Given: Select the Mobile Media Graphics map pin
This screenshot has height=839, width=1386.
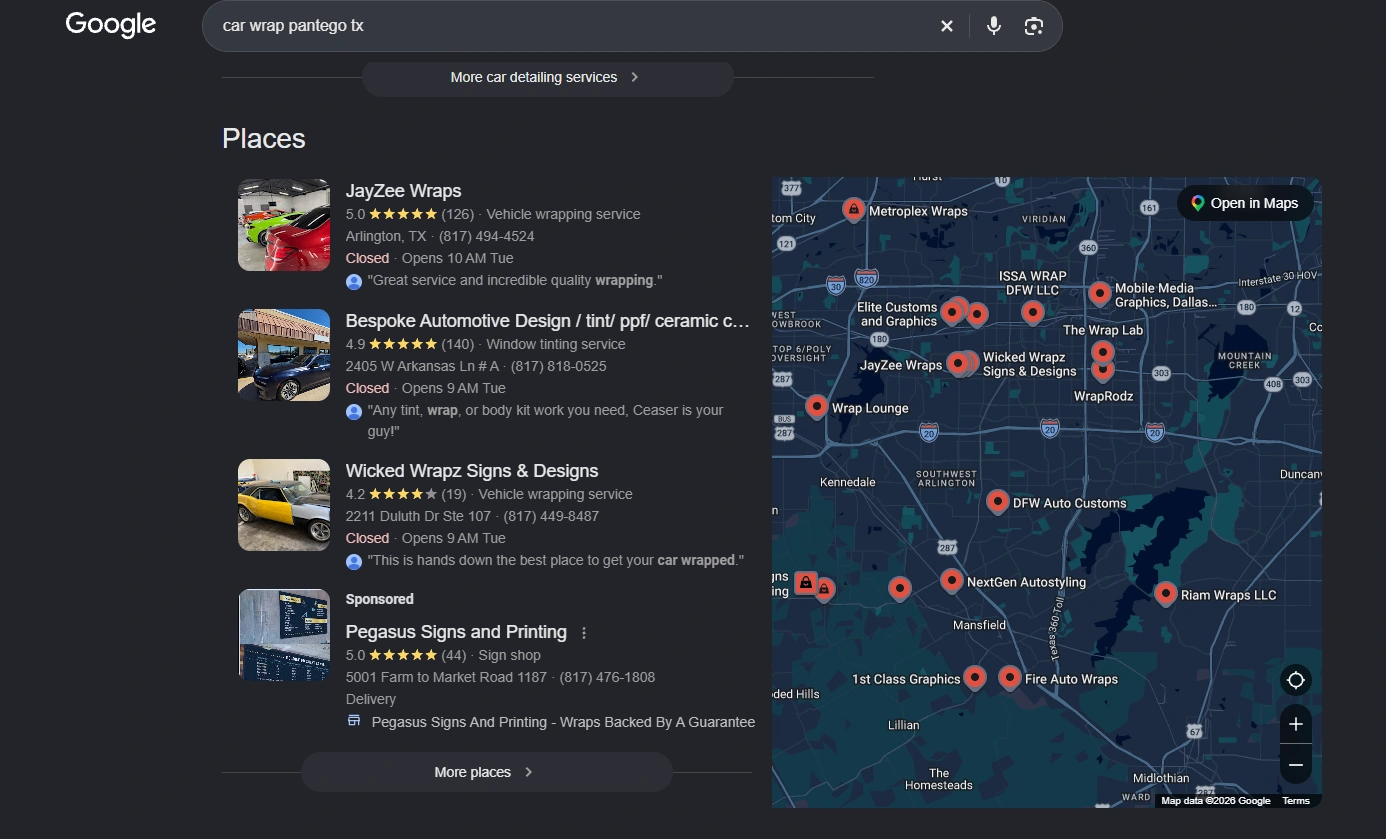Looking at the screenshot, I should pyautogui.click(x=1100, y=294).
